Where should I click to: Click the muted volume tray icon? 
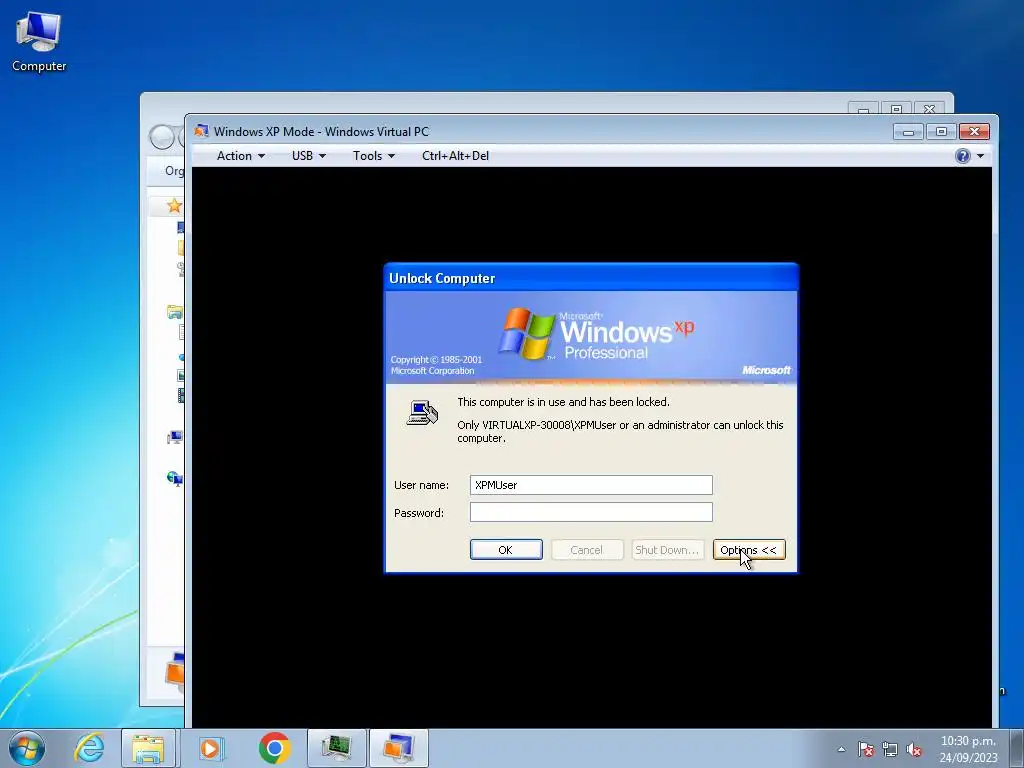click(914, 749)
